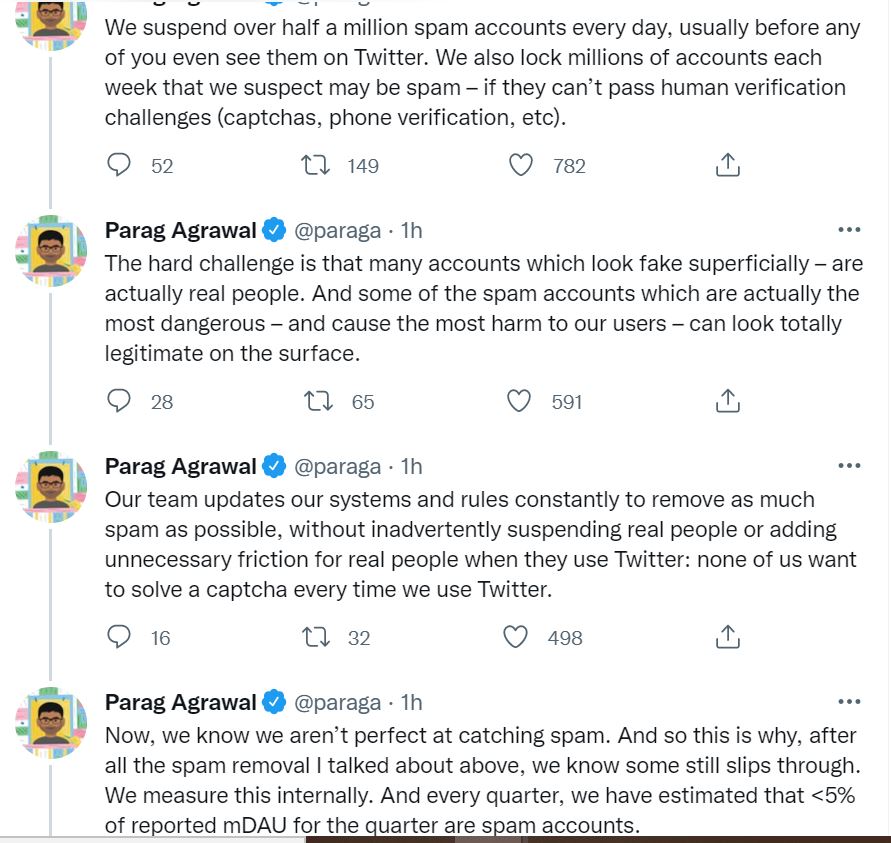Reply to the 'hard challenge' tweet

coord(119,401)
